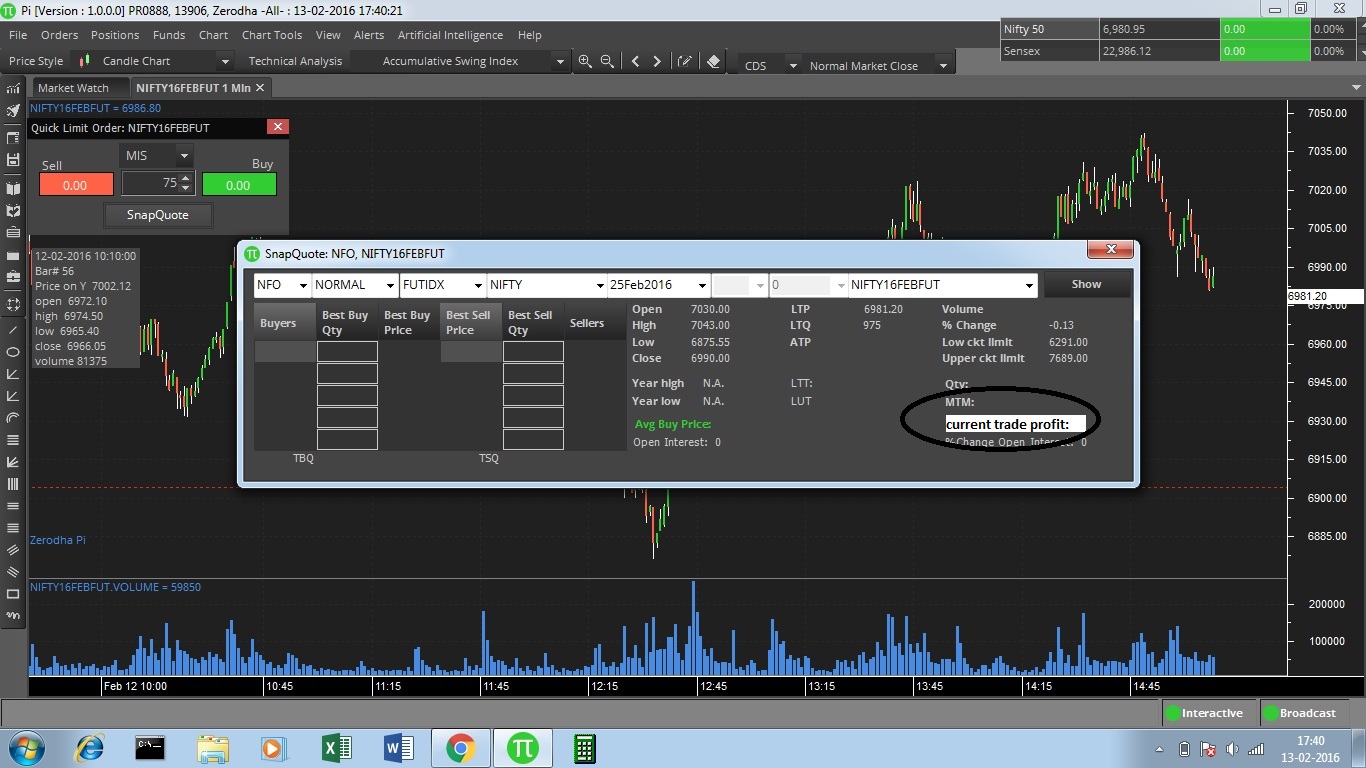This screenshot has width=1366, height=768.
Task: Open the Candle Chart price style dropdown
Action: click(225, 62)
